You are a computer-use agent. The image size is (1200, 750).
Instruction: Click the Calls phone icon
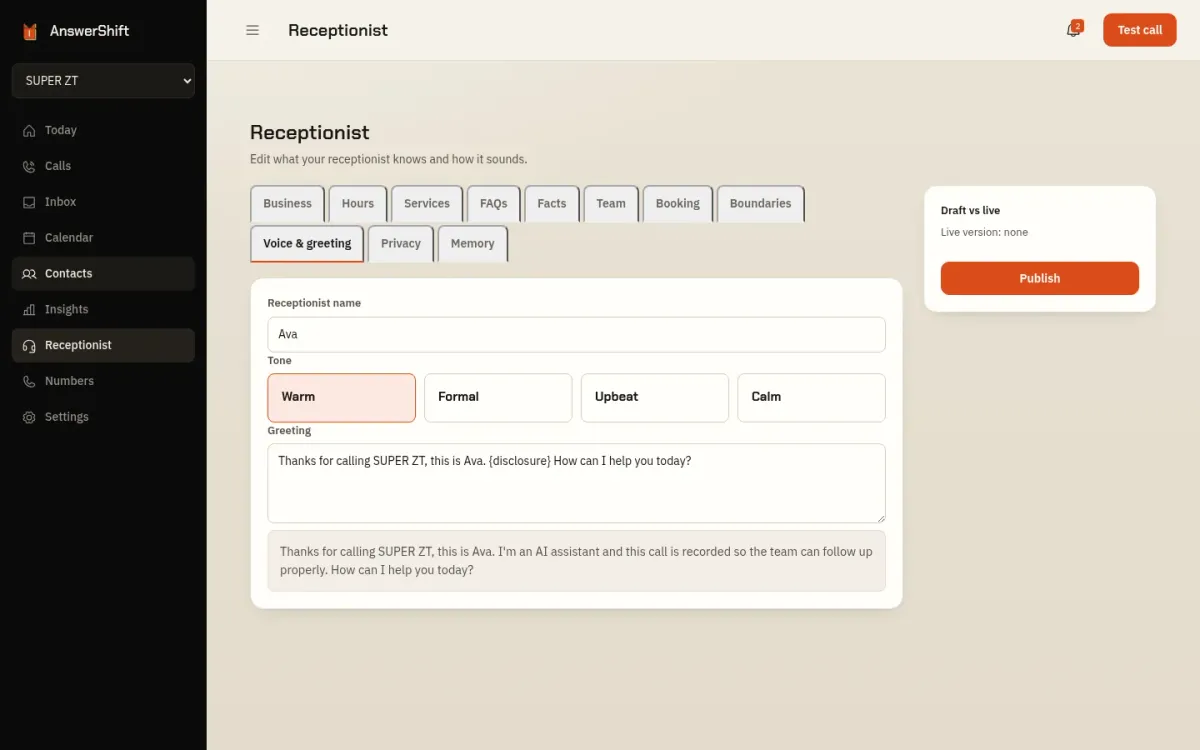point(29,166)
